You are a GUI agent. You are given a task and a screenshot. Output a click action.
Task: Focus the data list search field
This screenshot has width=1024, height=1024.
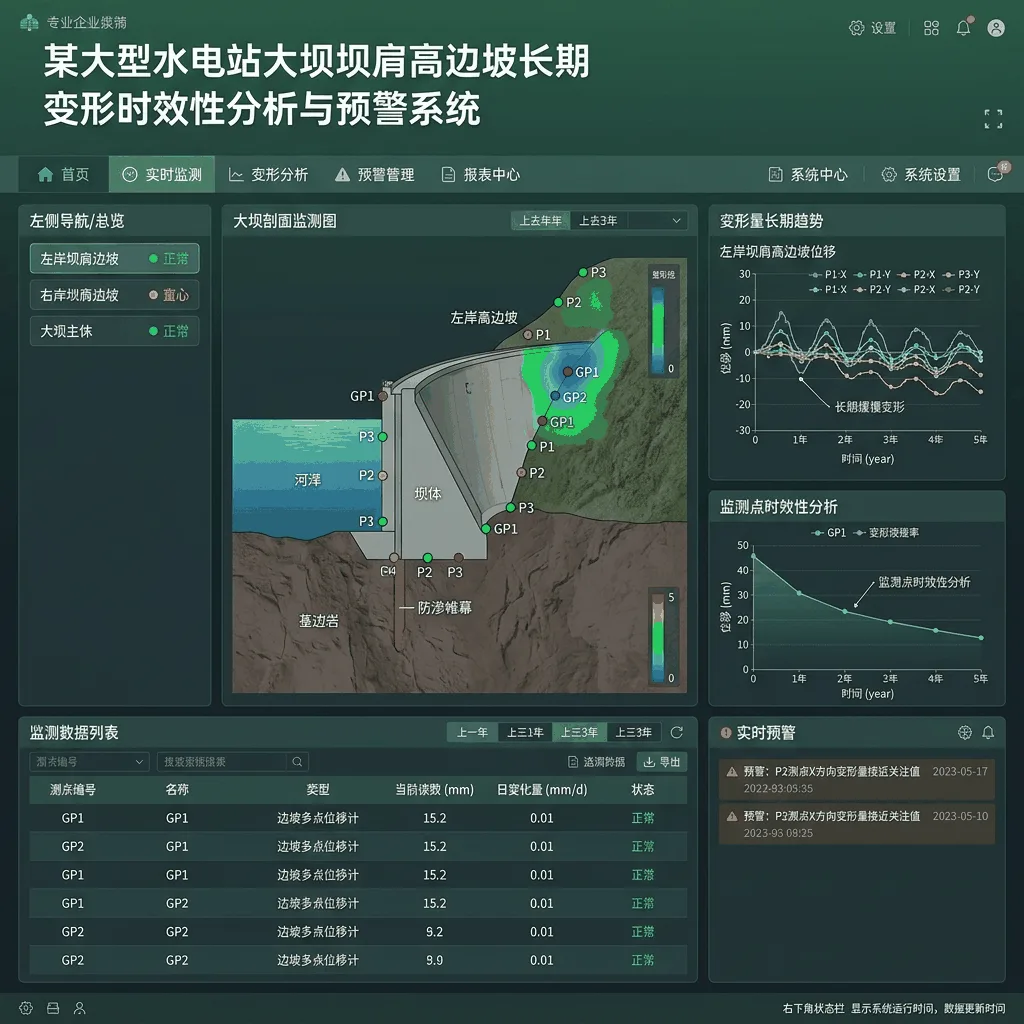pyautogui.click(x=222, y=762)
